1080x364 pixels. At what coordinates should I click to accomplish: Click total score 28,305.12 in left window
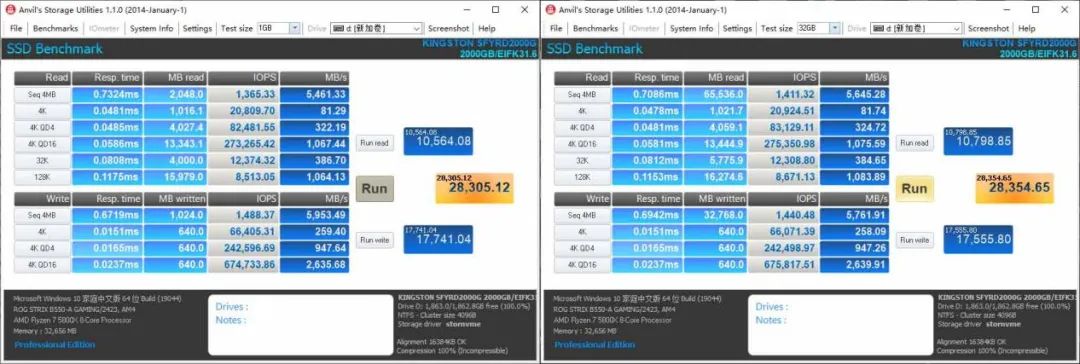pyautogui.click(x=475, y=188)
